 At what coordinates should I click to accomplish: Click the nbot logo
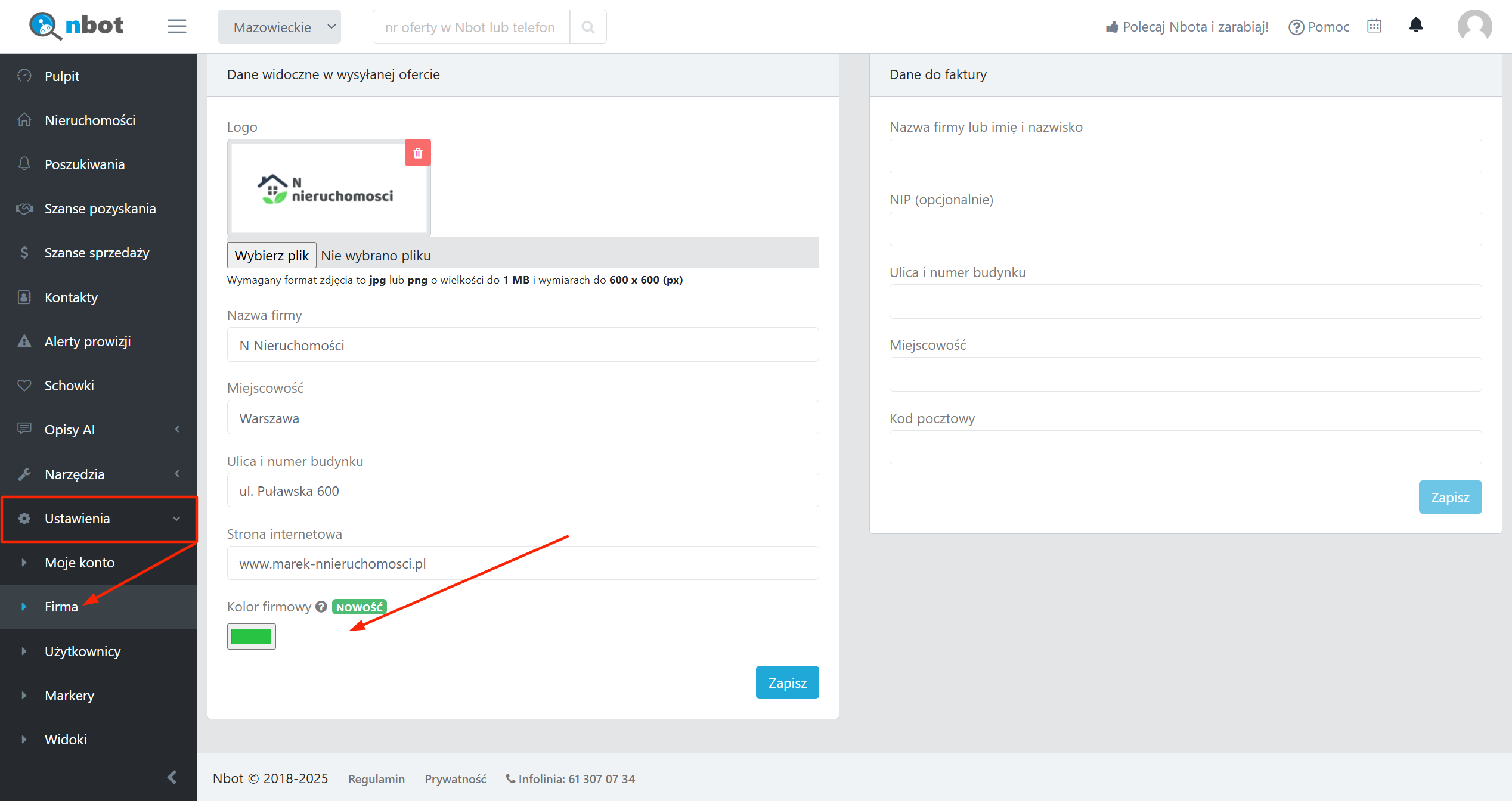76,26
